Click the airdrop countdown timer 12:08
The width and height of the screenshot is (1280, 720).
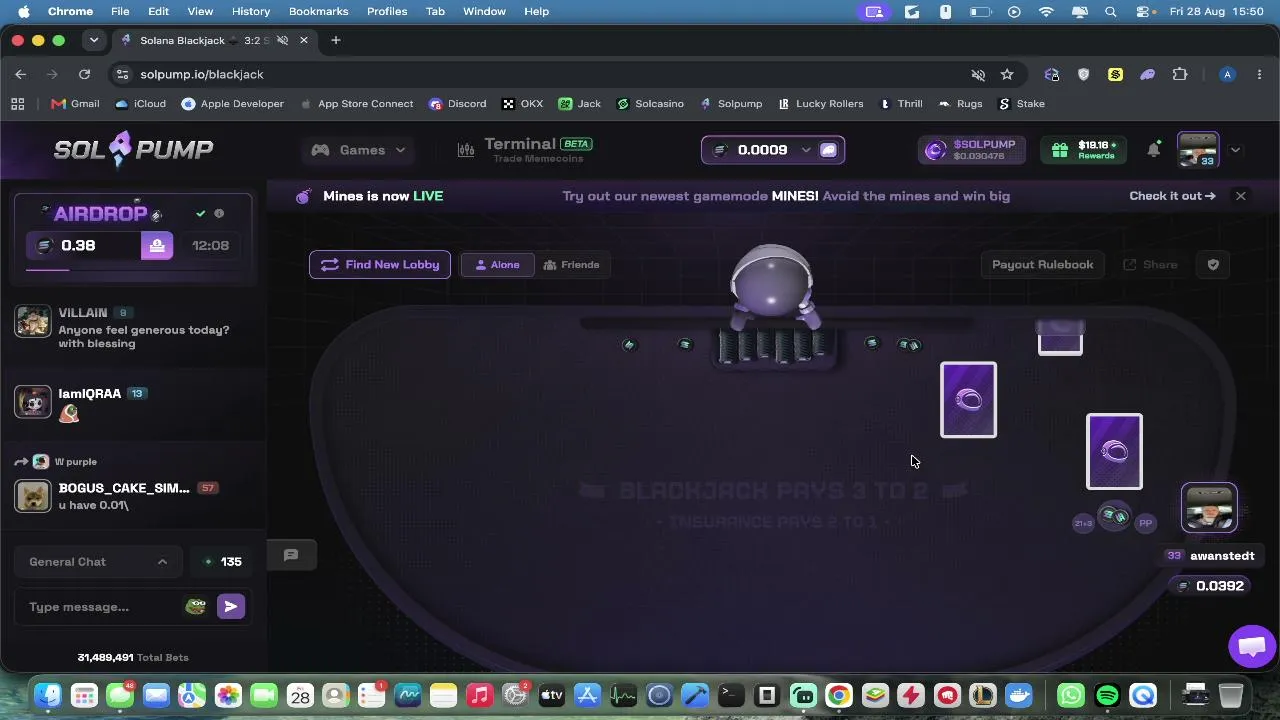[x=210, y=246]
